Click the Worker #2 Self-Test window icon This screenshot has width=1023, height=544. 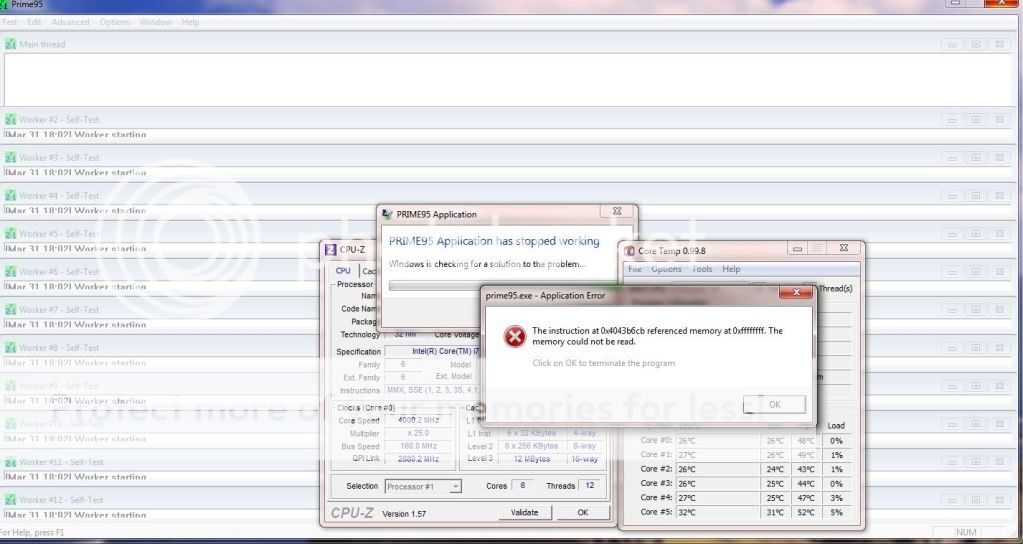tap(10, 119)
